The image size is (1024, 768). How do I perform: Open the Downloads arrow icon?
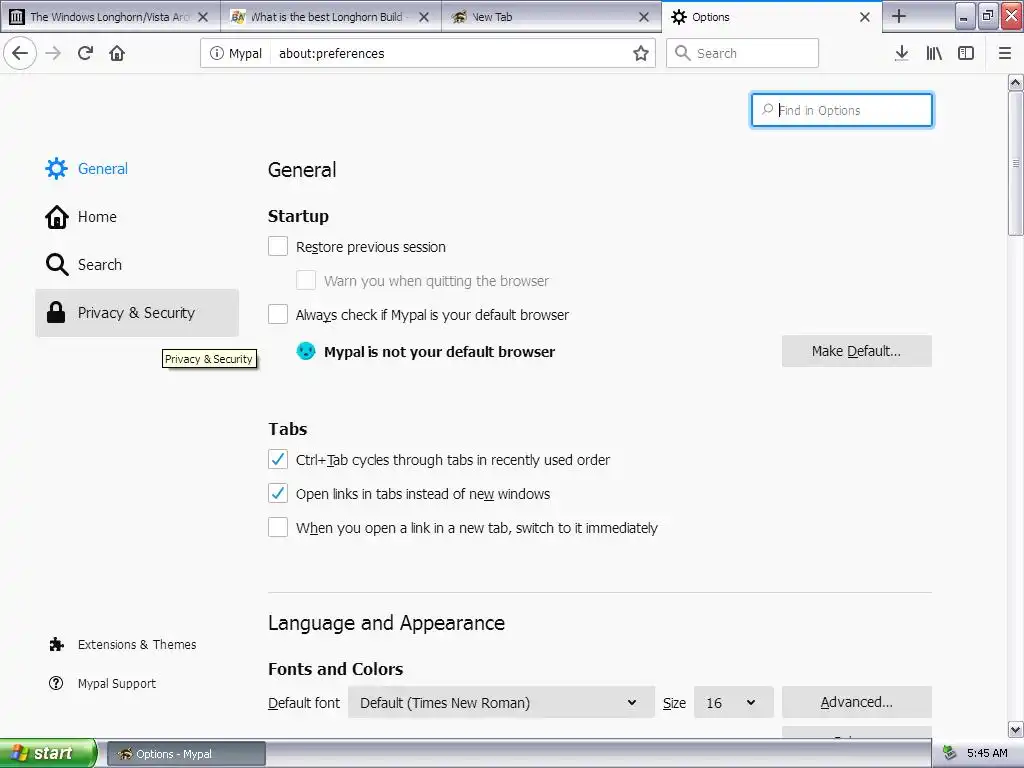click(x=902, y=54)
